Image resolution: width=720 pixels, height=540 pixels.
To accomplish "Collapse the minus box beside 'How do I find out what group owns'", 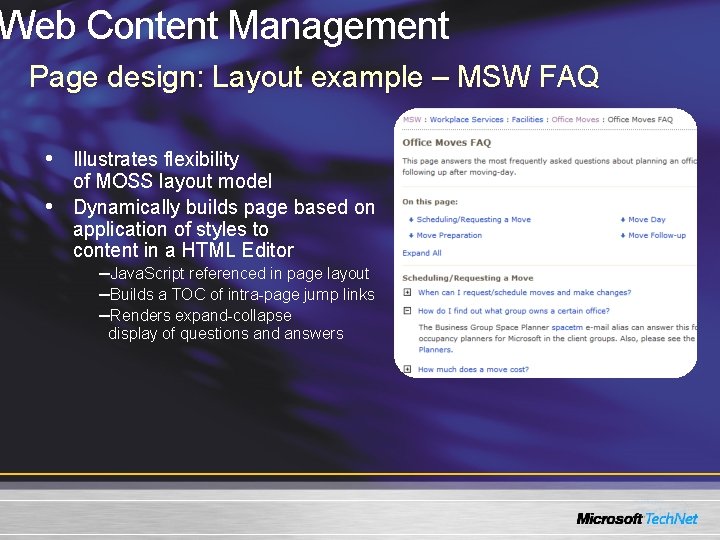I will point(407,310).
